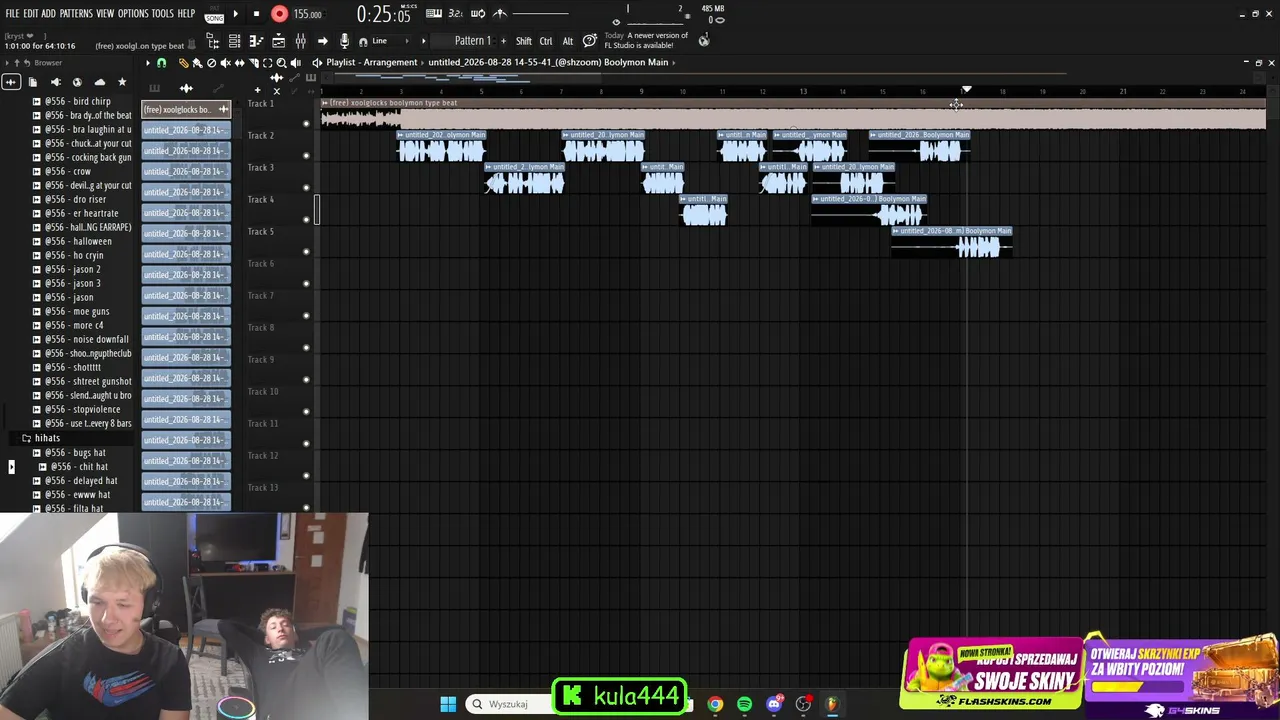Click the hint bar chat icon
Screen dimensions: 1280x720
pyautogui.click(x=590, y=41)
